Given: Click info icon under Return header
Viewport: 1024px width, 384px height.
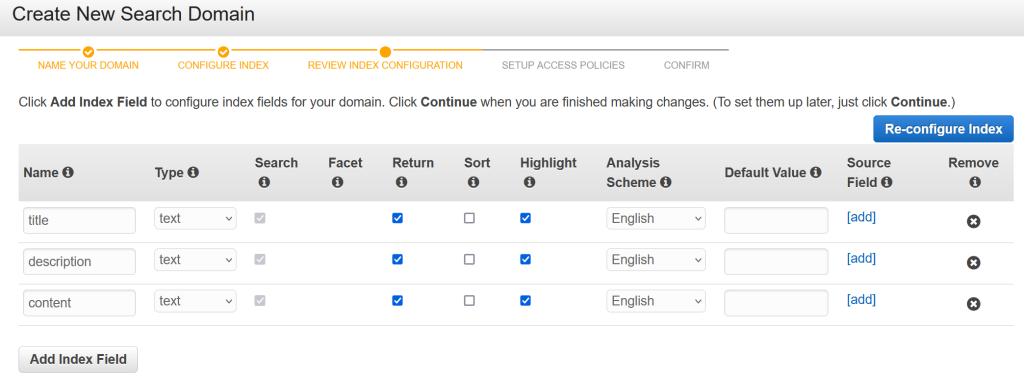Looking at the screenshot, I should (x=401, y=183).
